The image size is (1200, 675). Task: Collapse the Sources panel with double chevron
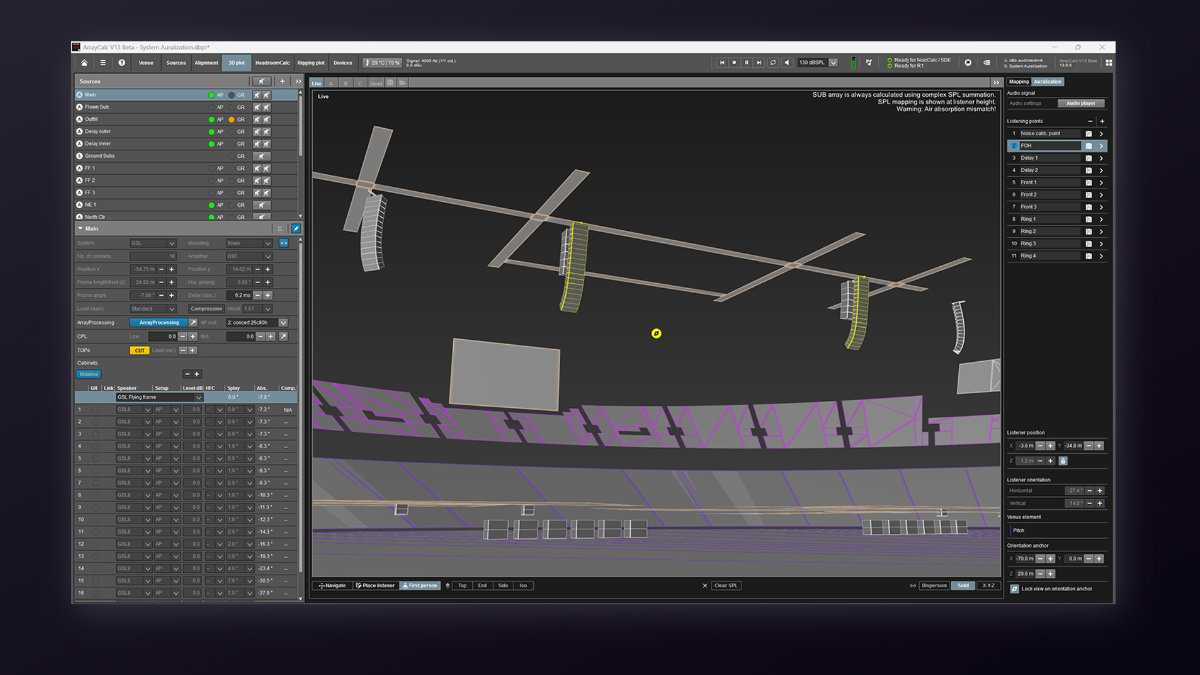pos(296,81)
